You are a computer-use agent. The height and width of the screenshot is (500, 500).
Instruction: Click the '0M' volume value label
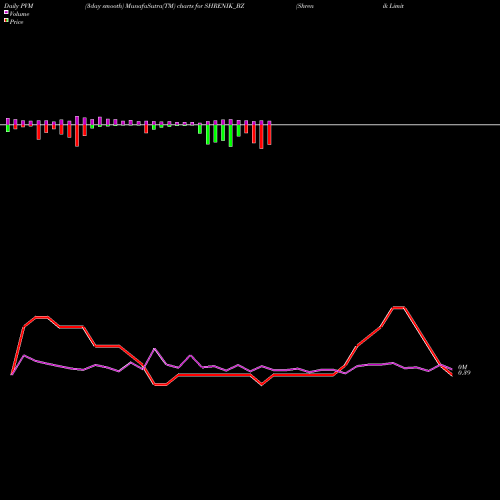pos(462,367)
